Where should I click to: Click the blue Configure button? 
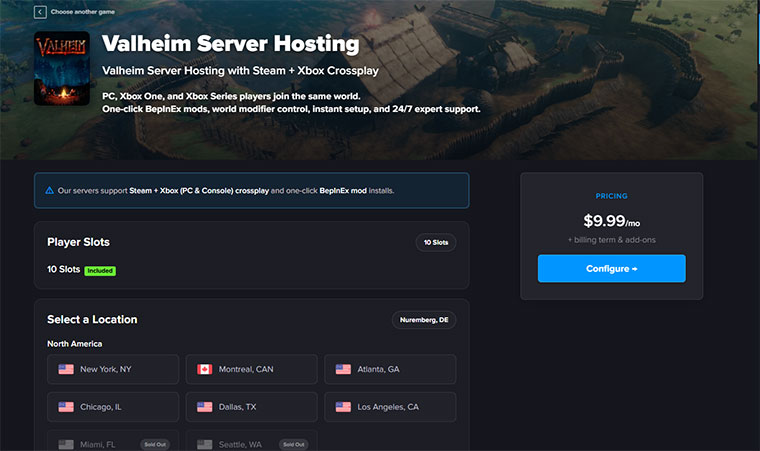[x=612, y=269]
